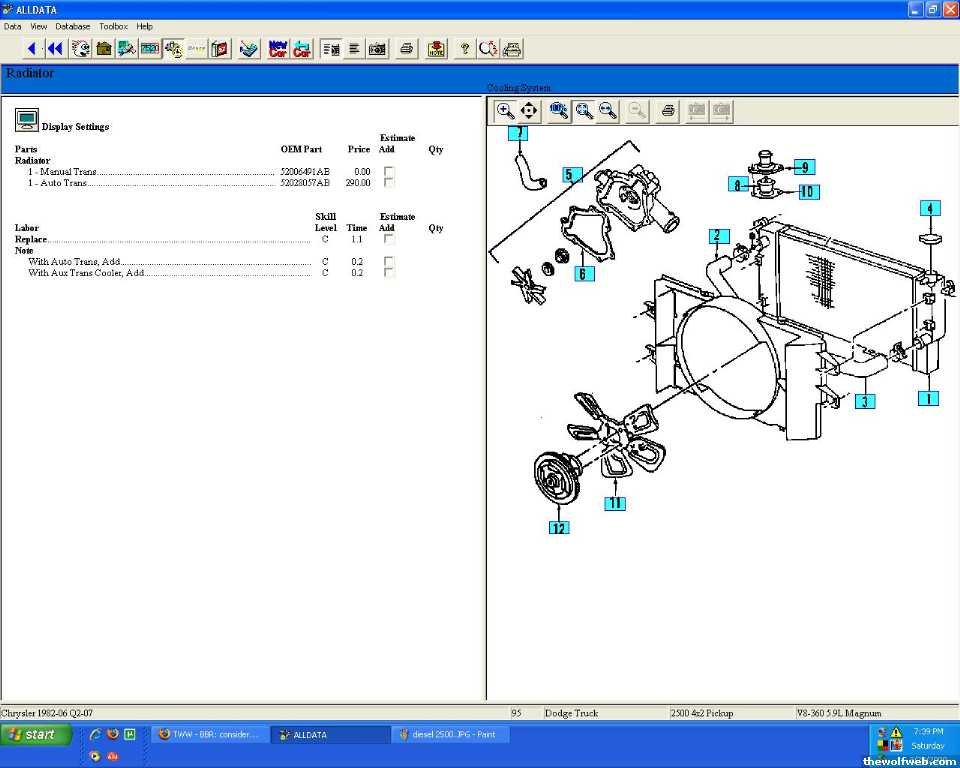This screenshot has width=960, height=768.
Task: Select the pan arrows tool above diagram
Action: 529,111
